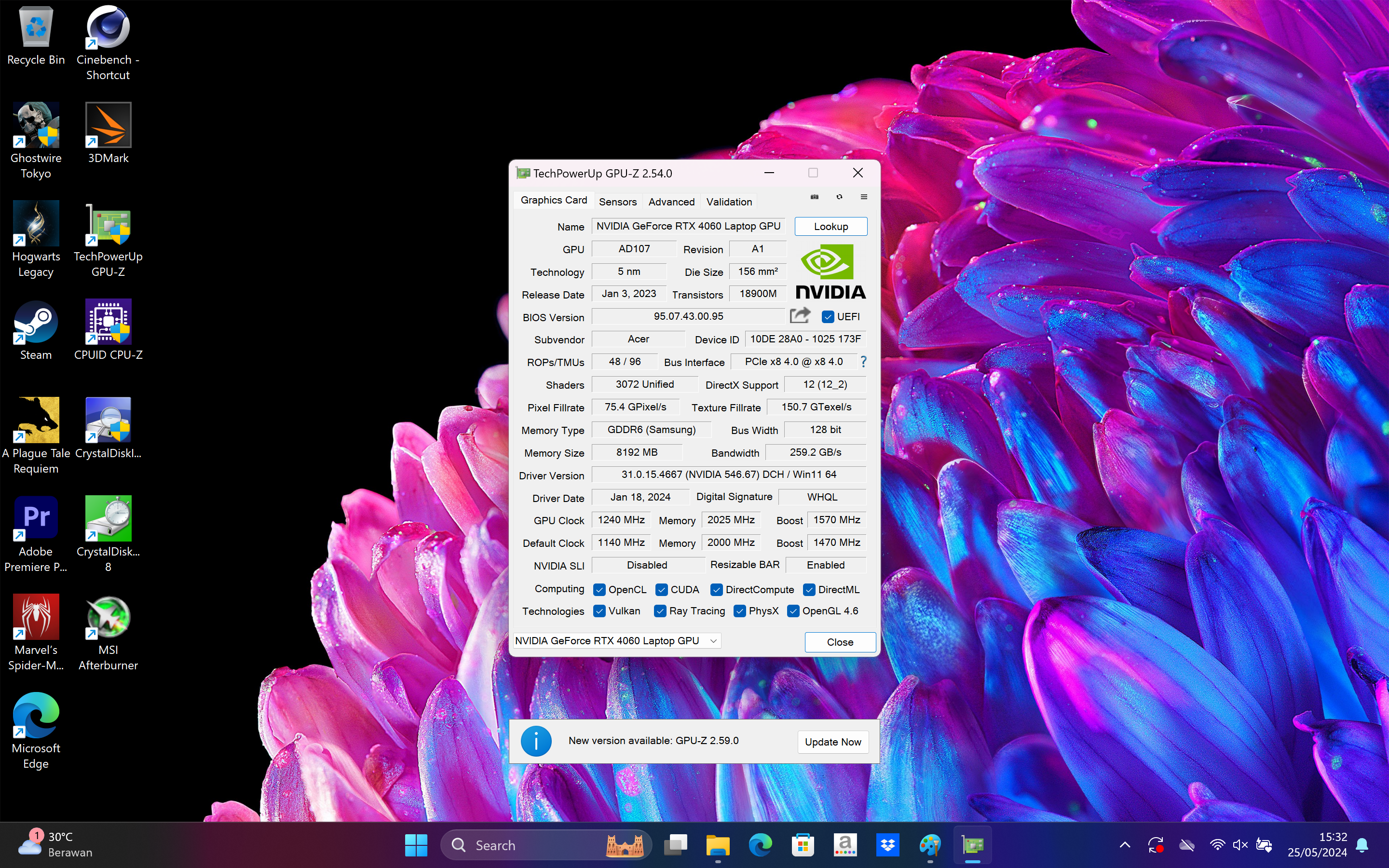
Task: Toggle the OpenCL checkbox
Action: pyautogui.click(x=599, y=590)
